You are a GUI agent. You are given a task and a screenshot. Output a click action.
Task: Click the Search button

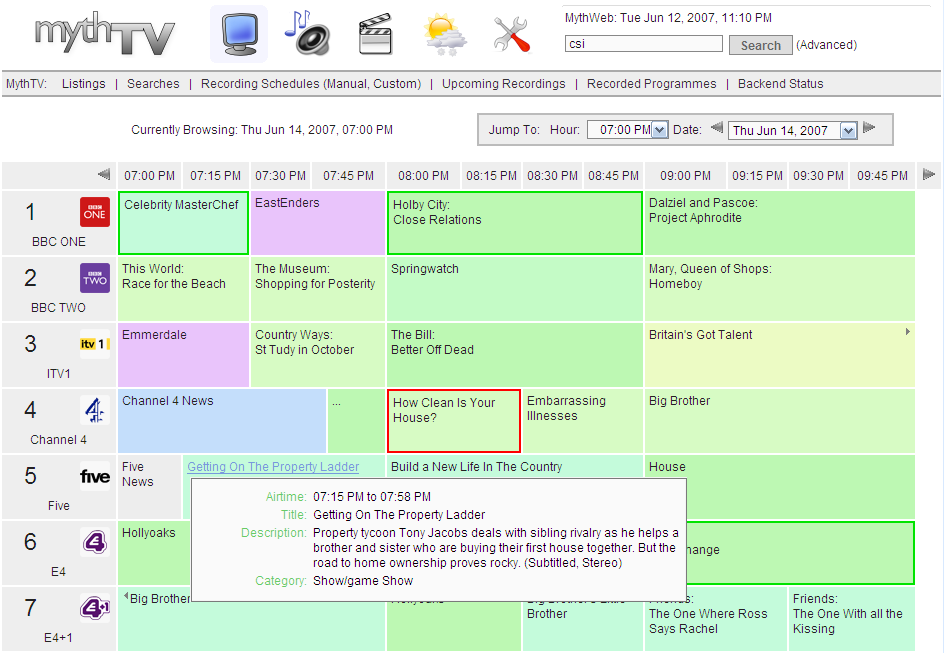(x=760, y=45)
